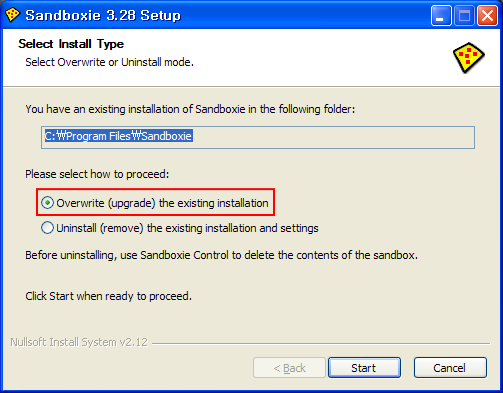Screen dimensions: 503x393
Task: Click the Select Install Type heading
Action: click(71, 44)
